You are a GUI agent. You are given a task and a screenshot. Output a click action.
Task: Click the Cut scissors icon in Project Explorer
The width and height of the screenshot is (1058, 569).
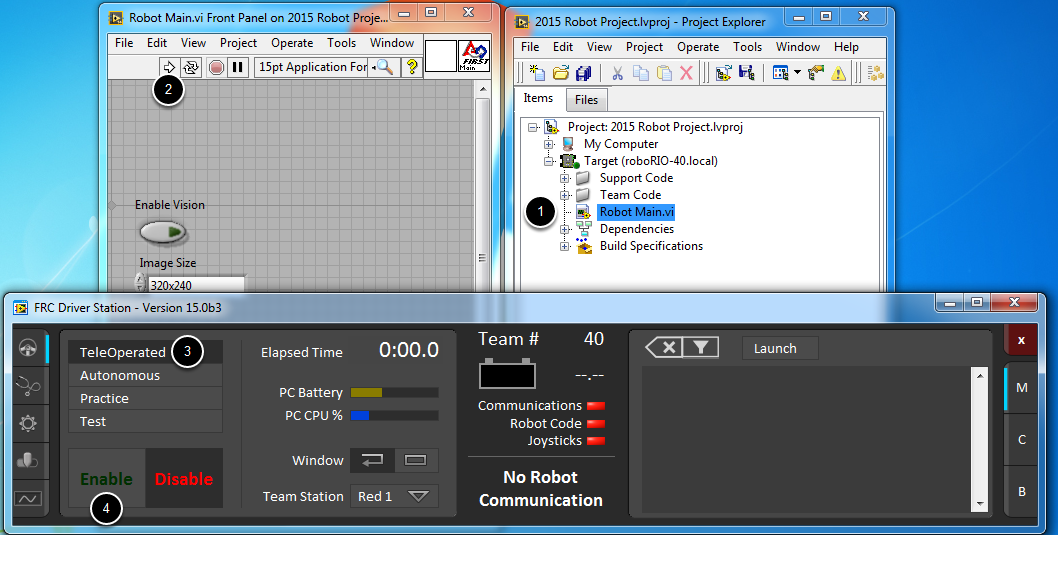click(617, 73)
